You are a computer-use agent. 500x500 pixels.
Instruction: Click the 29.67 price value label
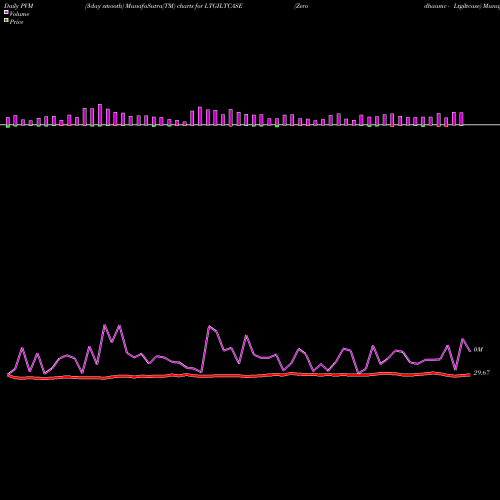click(482, 373)
